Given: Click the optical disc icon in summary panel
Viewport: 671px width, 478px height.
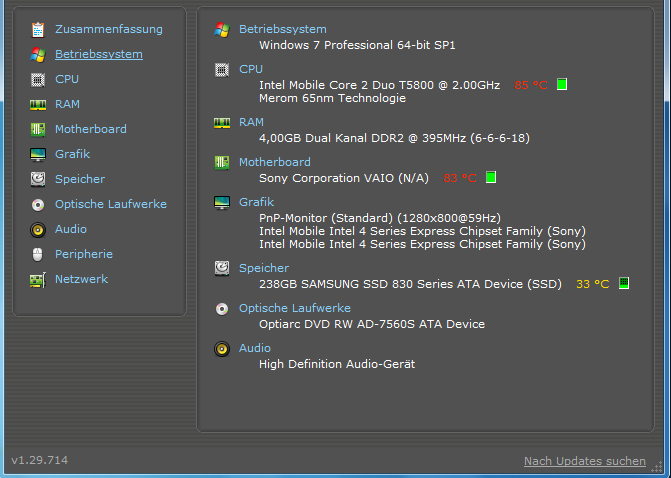Looking at the screenshot, I should (x=222, y=309).
